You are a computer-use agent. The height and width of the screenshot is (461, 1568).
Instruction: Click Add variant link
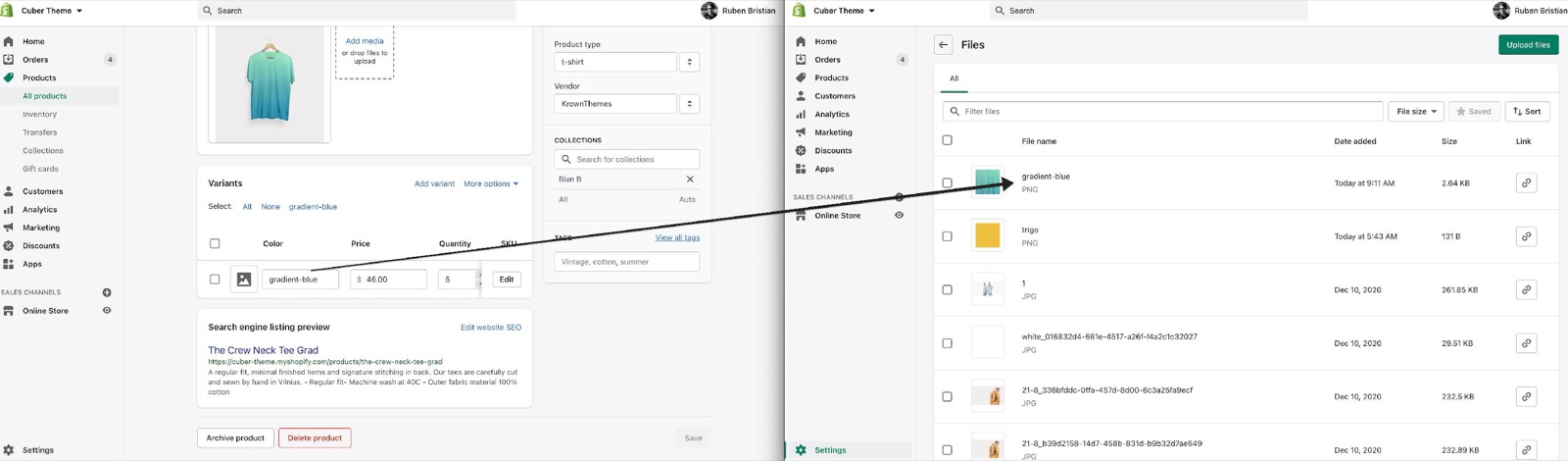[x=434, y=183]
